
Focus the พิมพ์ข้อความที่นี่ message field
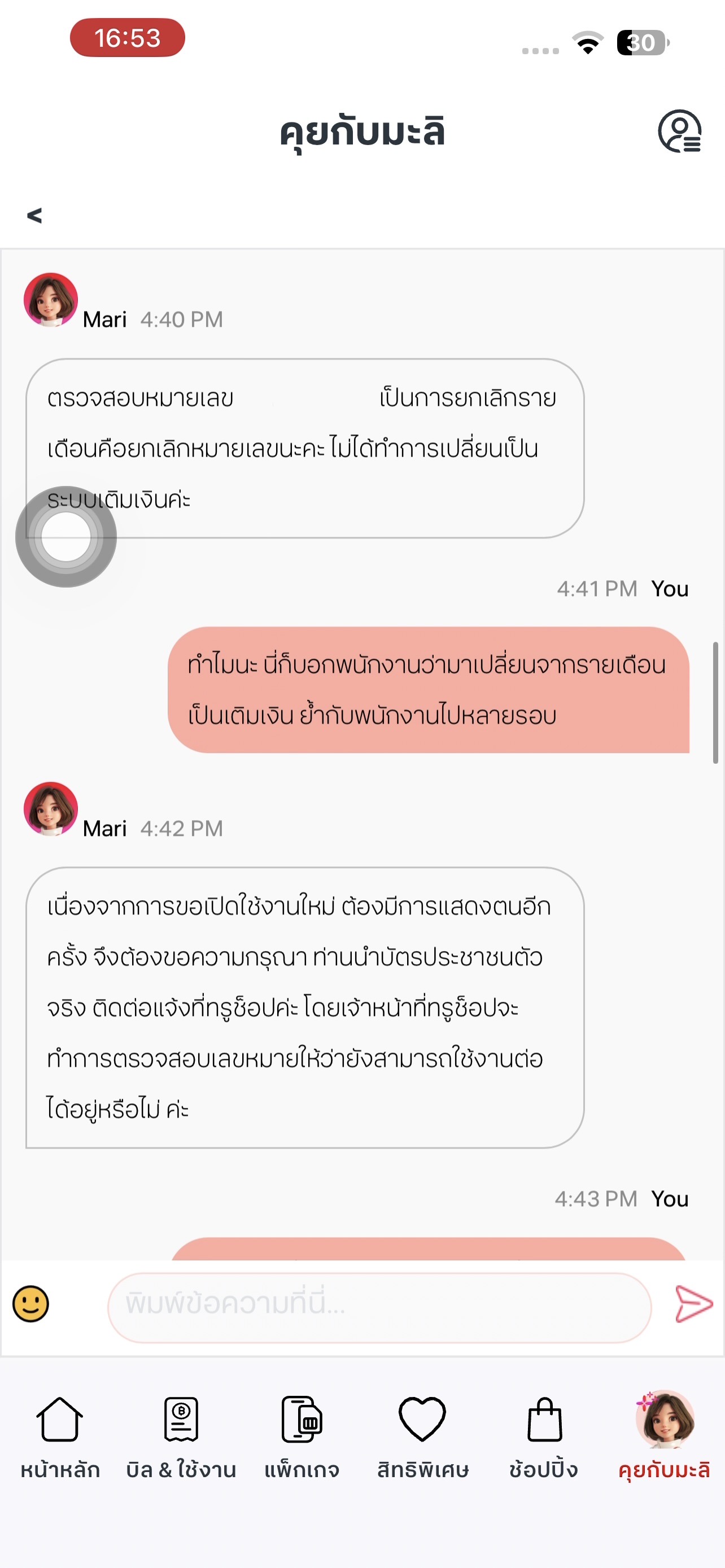click(x=379, y=1304)
